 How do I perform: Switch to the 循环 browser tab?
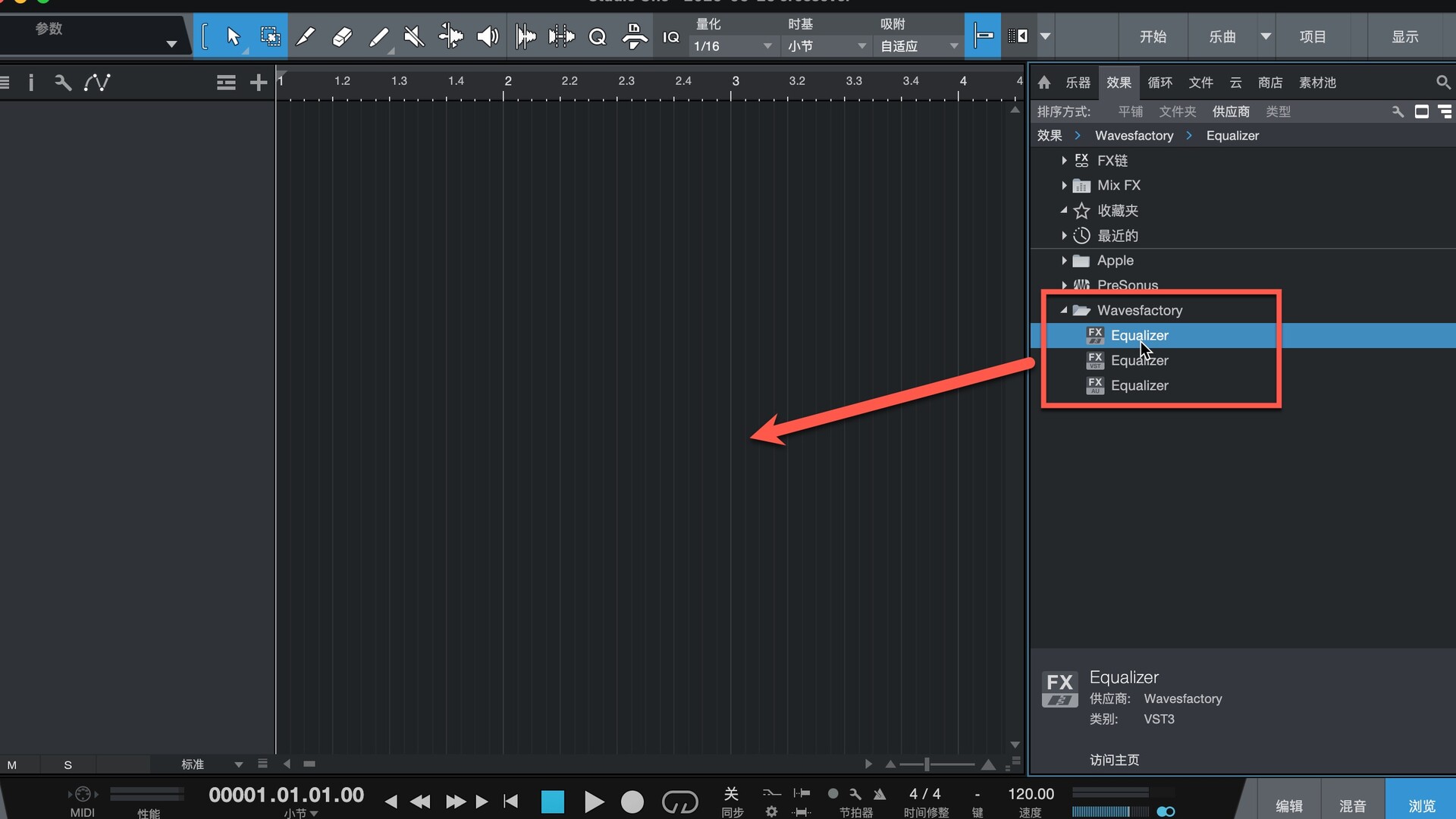pos(1159,82)
